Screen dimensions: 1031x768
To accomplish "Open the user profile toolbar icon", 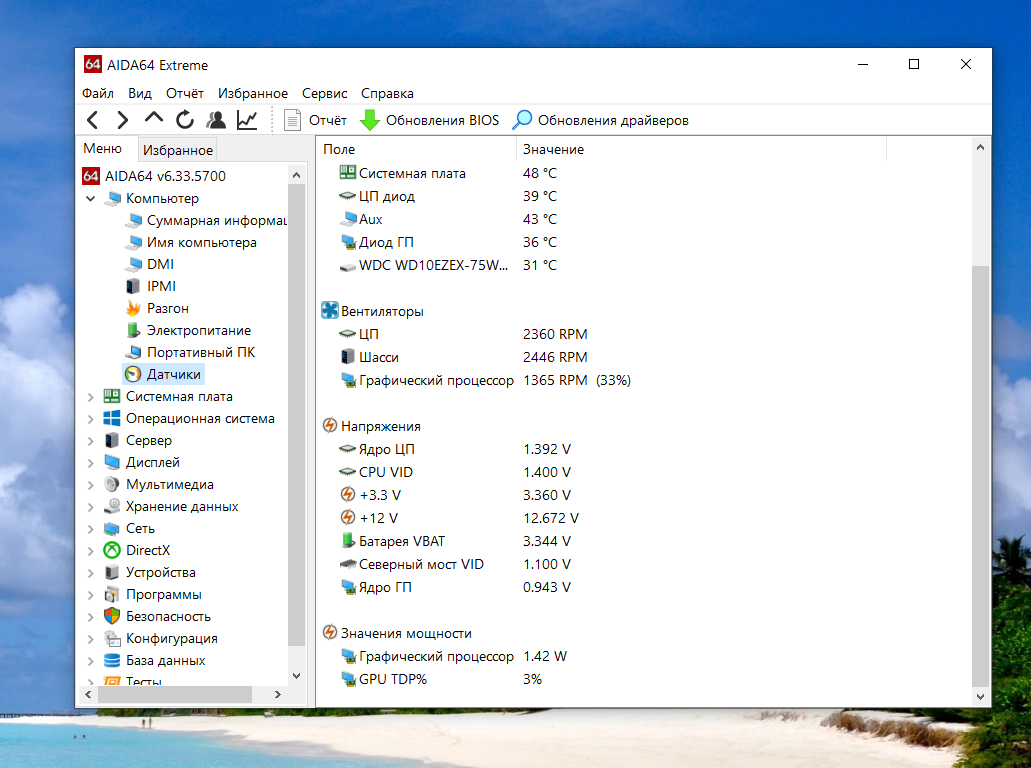I will [x=216, y=120].
